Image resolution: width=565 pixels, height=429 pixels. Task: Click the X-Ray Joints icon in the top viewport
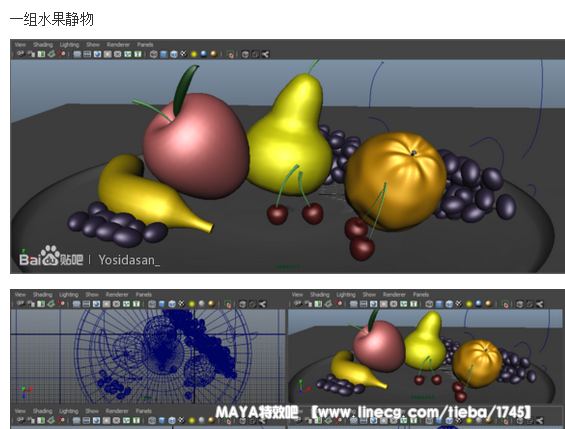click(265, 54)
